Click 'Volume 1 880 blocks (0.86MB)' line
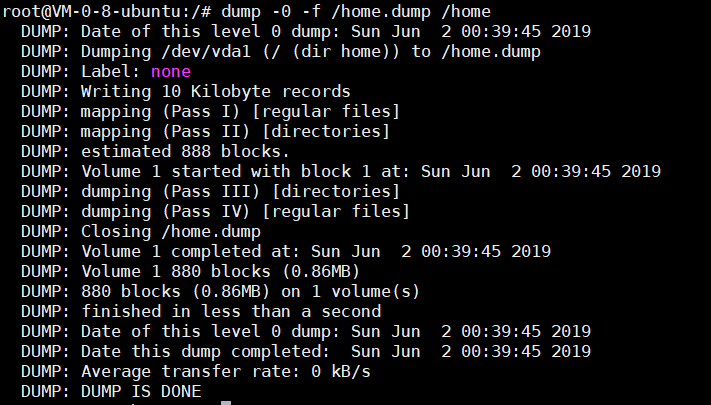The height and width of the screenshot is (405, 711). coord(191,271)
